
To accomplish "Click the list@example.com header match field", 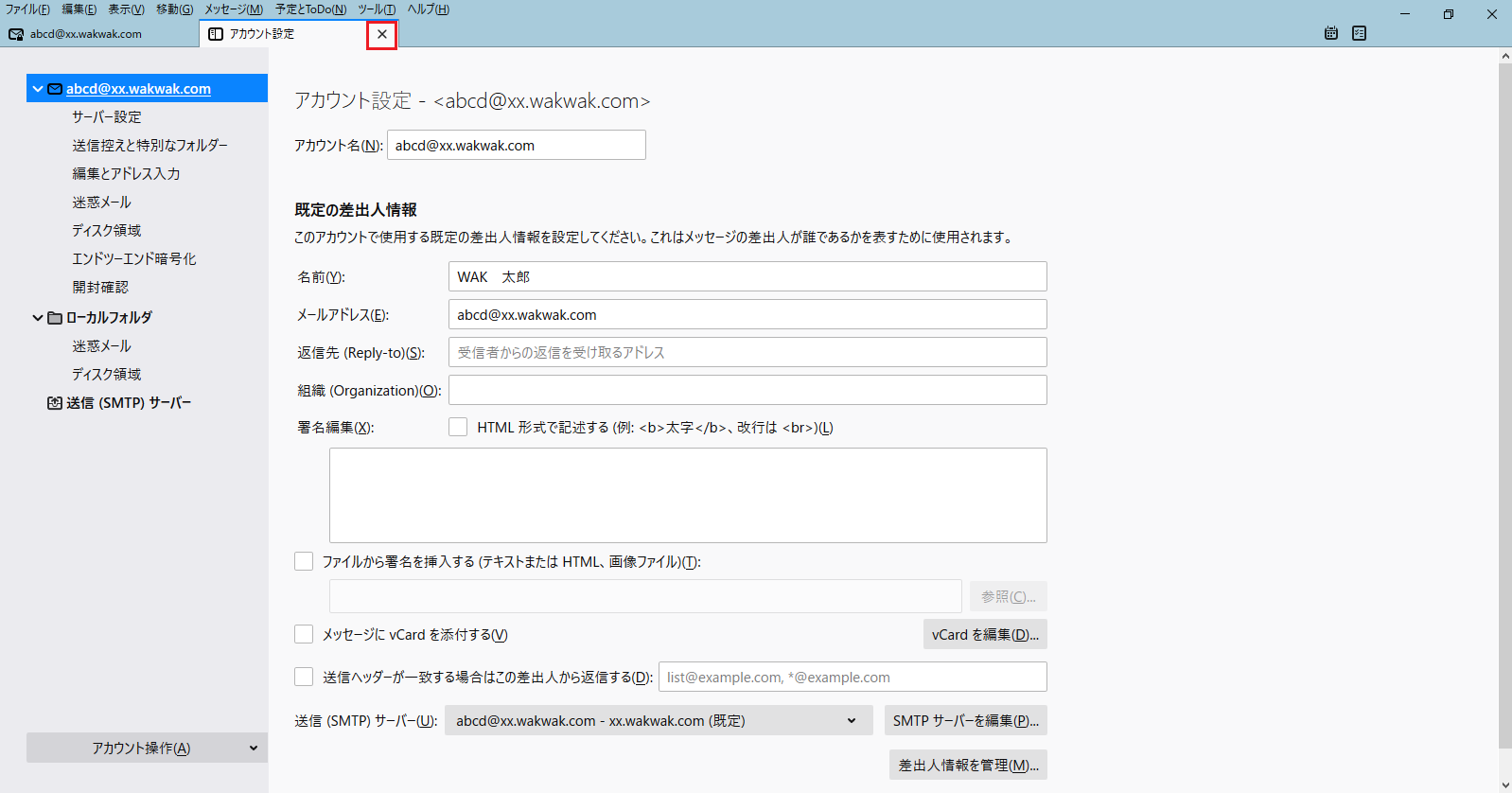I will tap(853, 677).
